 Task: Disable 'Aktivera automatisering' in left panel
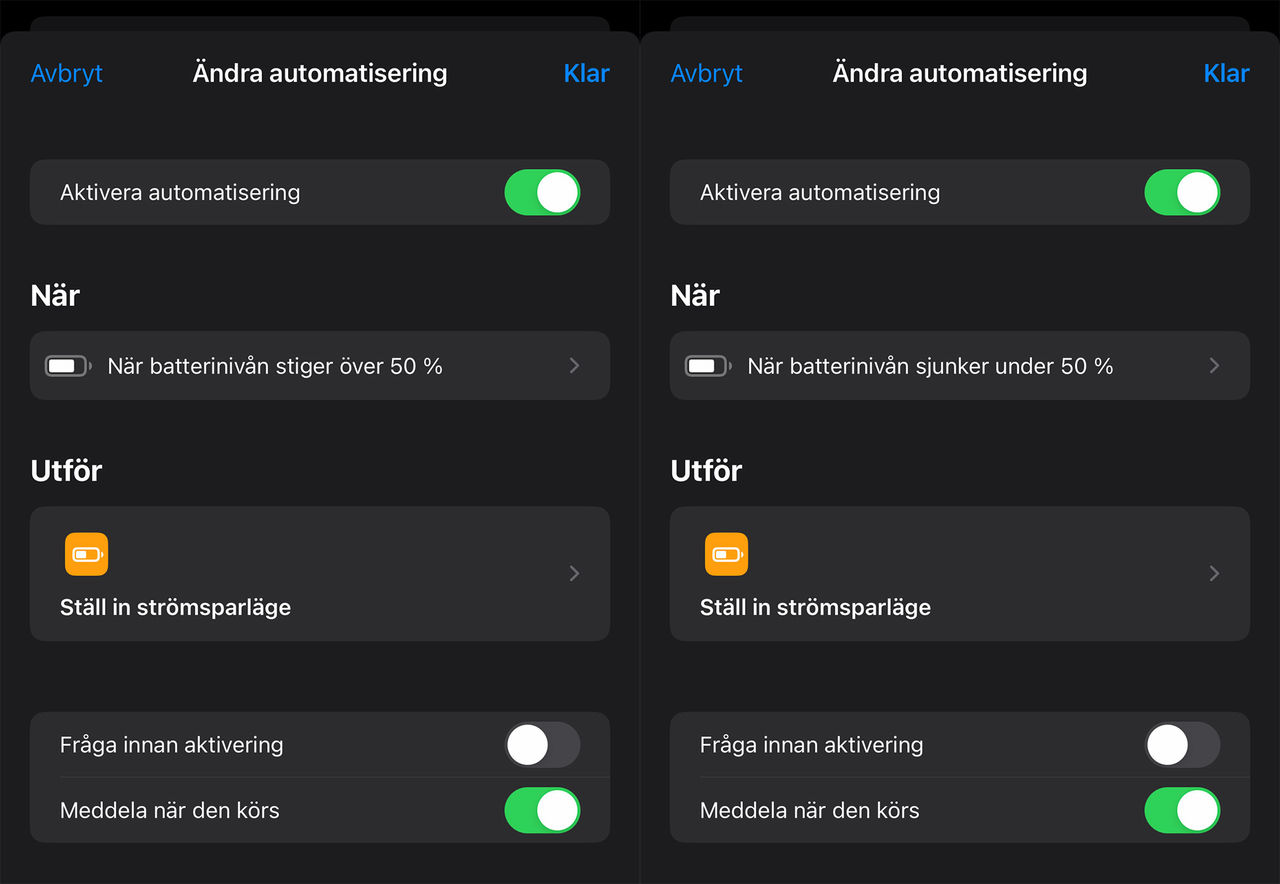542,192
